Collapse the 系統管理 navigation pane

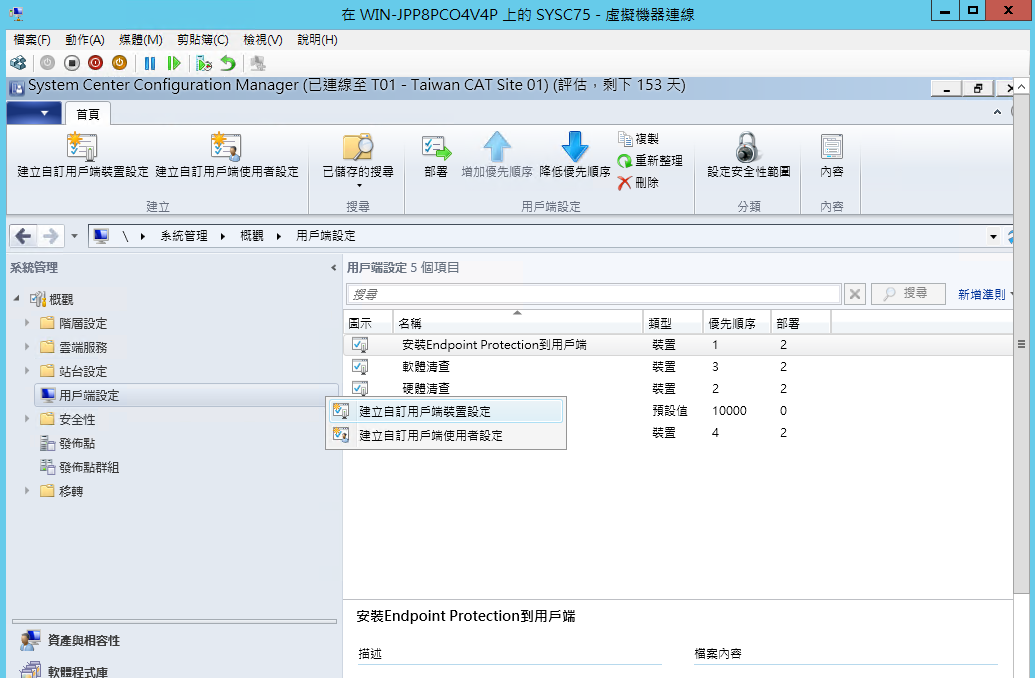(x=333, y=267)
